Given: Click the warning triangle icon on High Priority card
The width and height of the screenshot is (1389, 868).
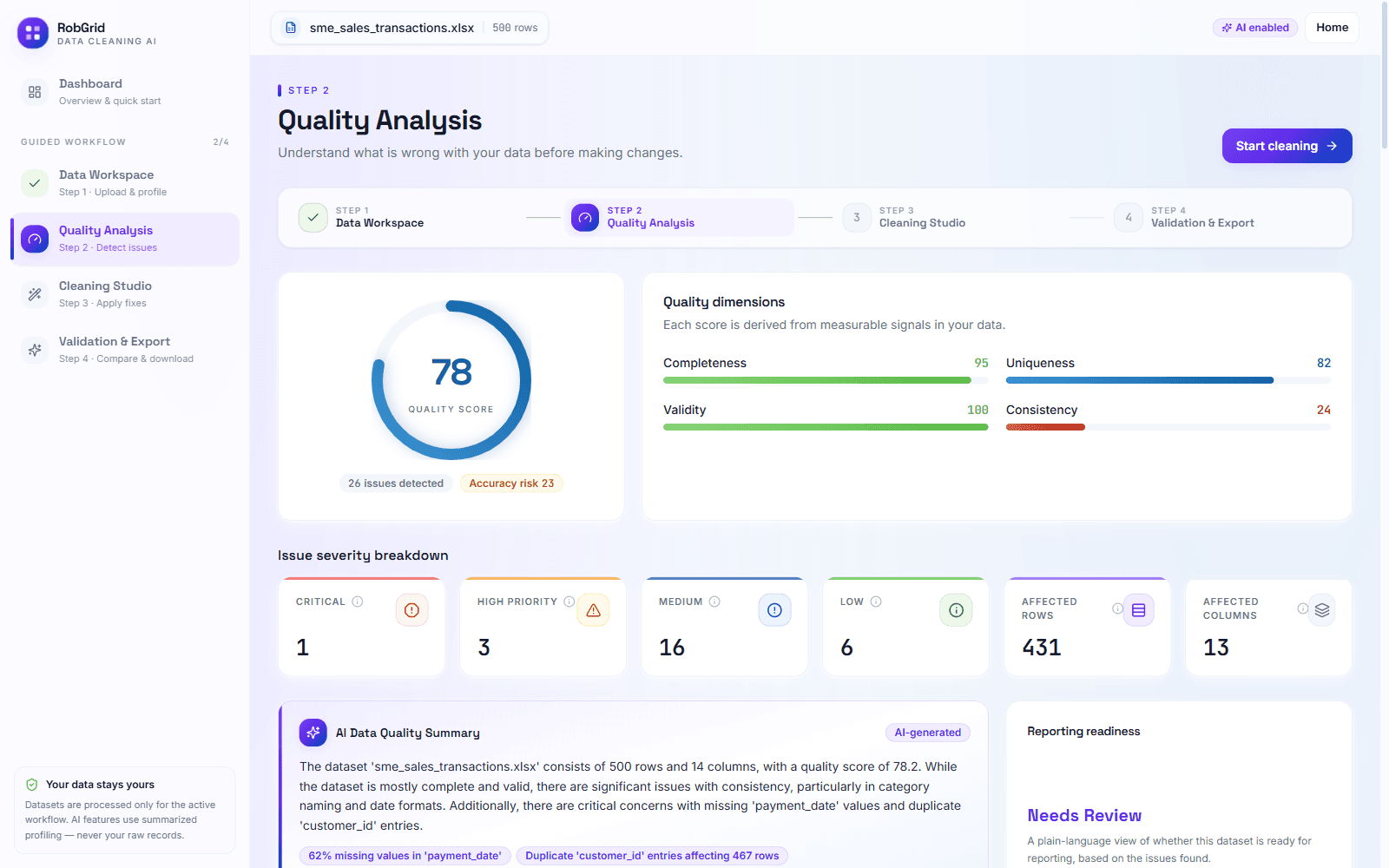Looking at the screenshot, I should click(x=593, y=610).
